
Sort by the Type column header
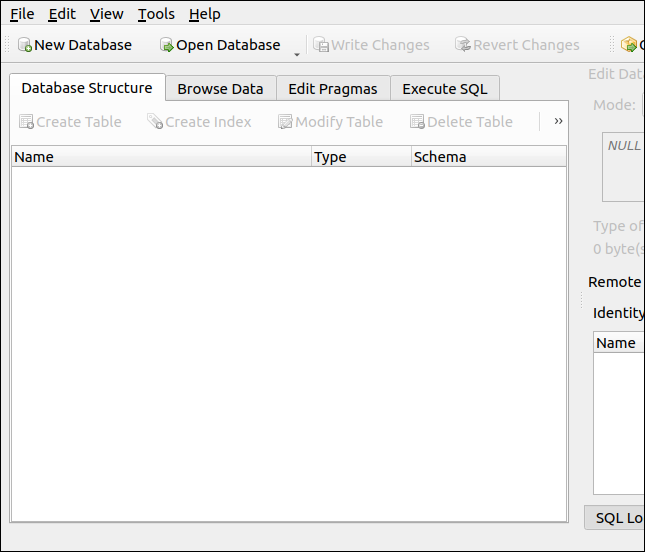361,157
